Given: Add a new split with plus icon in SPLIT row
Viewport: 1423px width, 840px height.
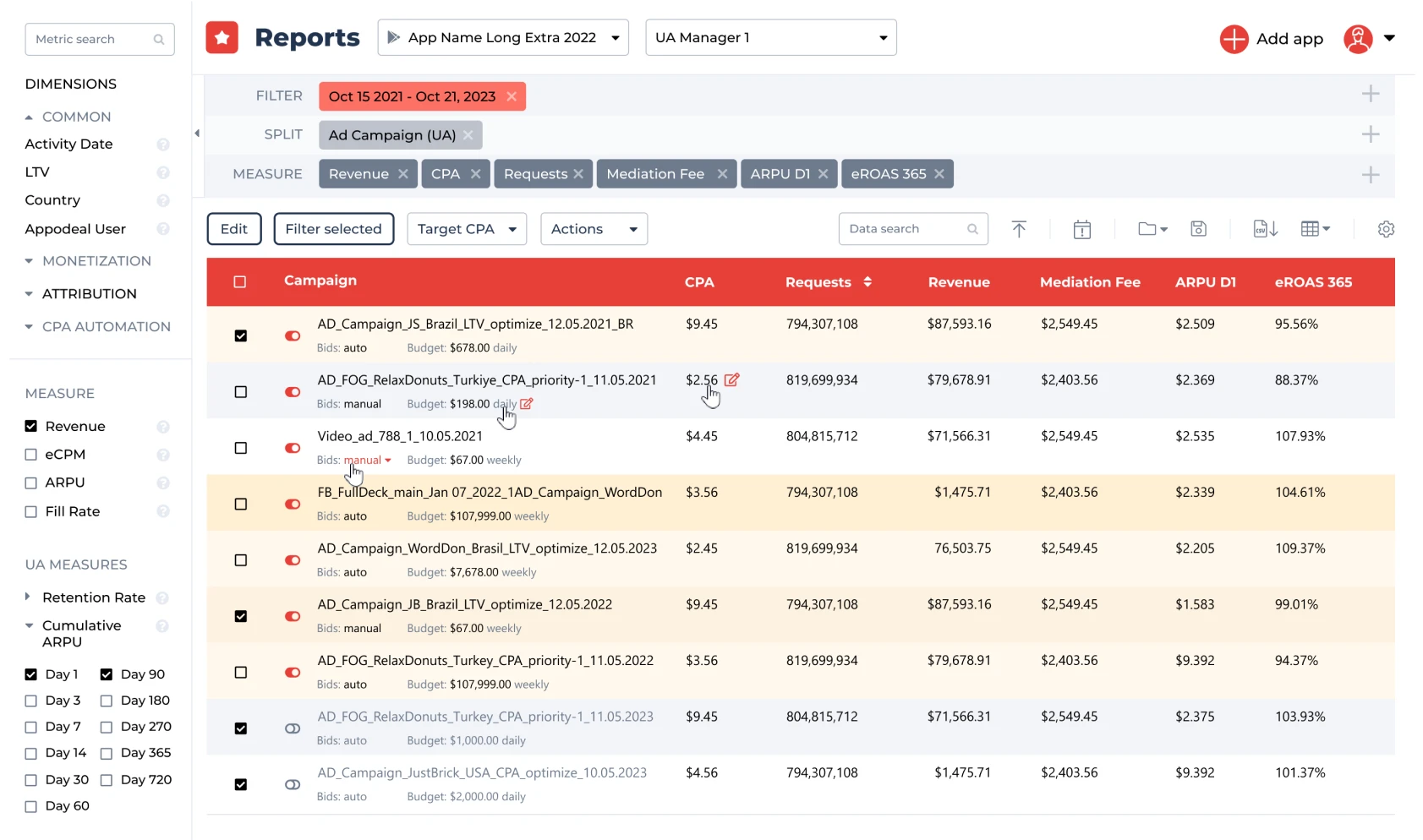Looking at the screenshot, I should 1371,134.
